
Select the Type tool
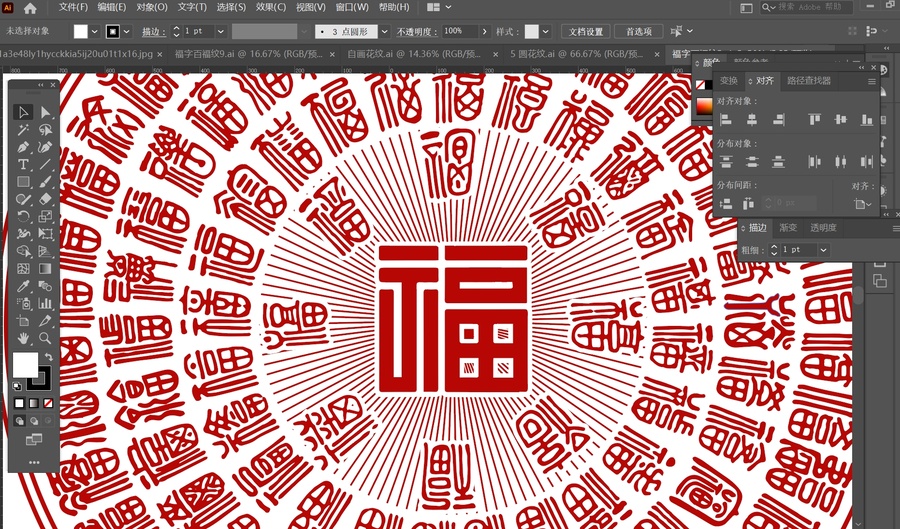pyautogui.click(x=23, y=165)
